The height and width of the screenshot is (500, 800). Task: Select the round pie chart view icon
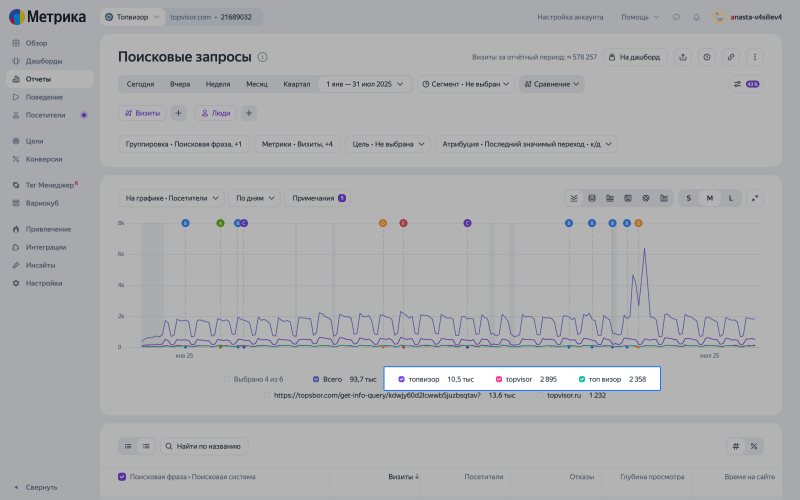coord(646,198)
